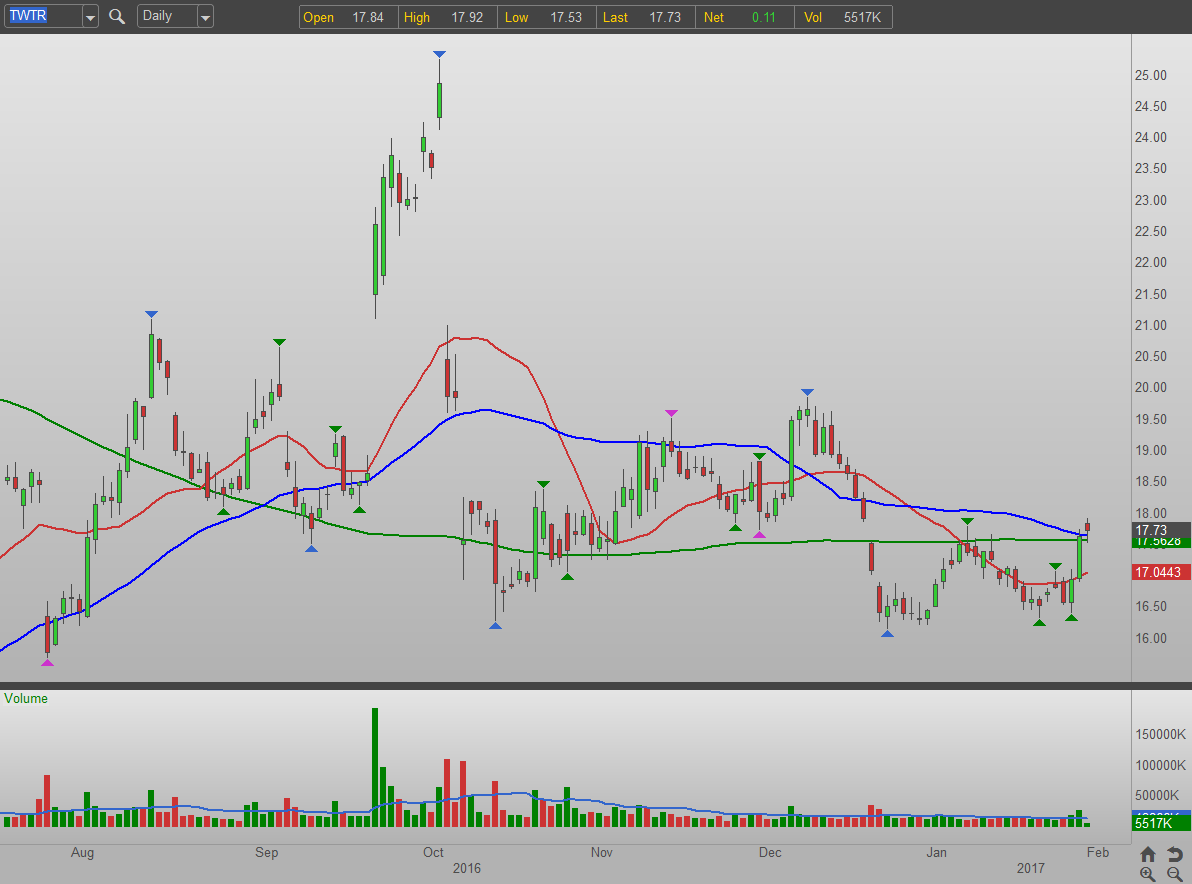Reset chart view with the home icon
1192x884 pixels.
pyautogui.click(x=1148, y=854)
